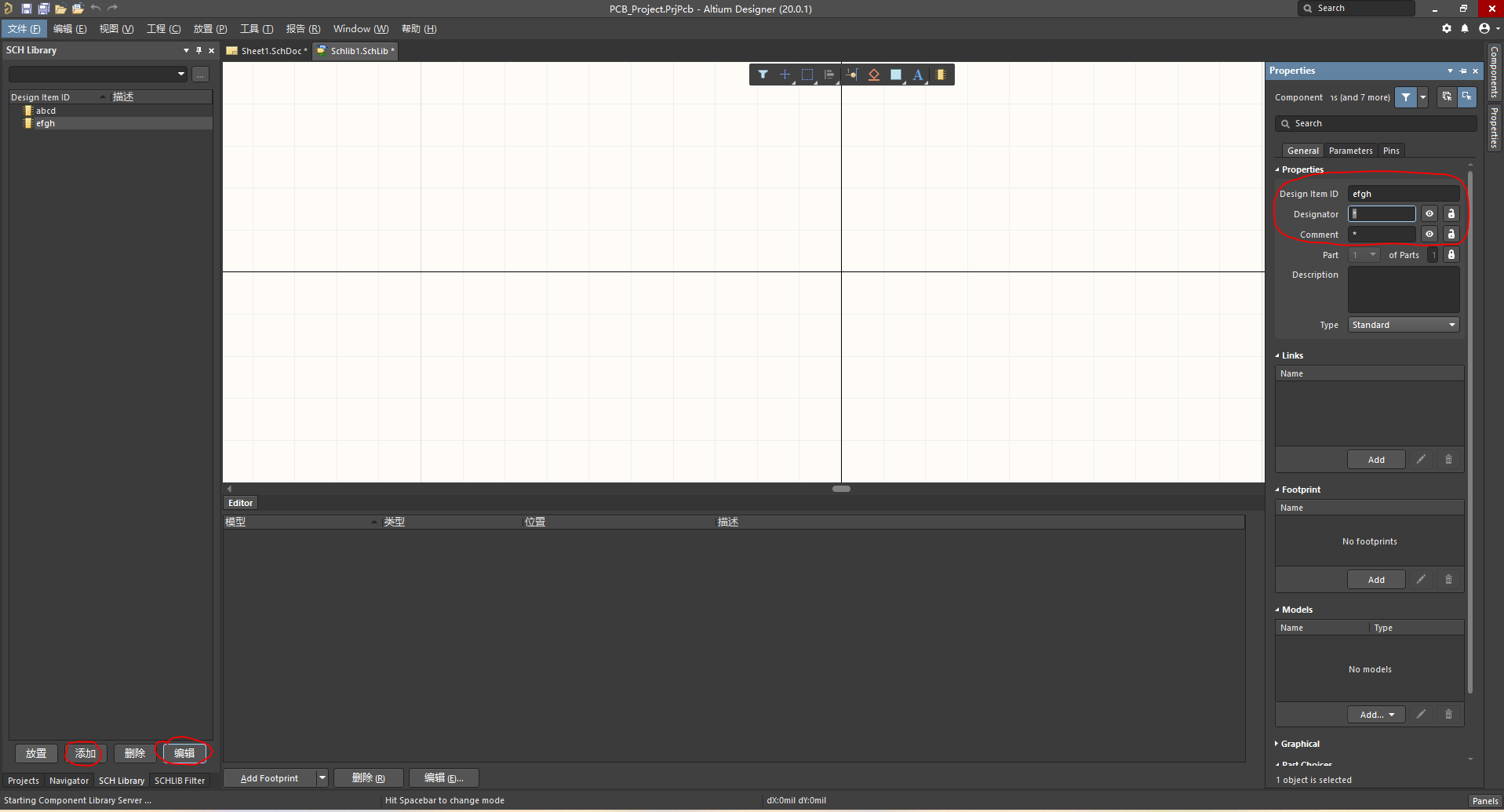
Task: Toggle Designator visibility eye
Action: (1429, 214)
